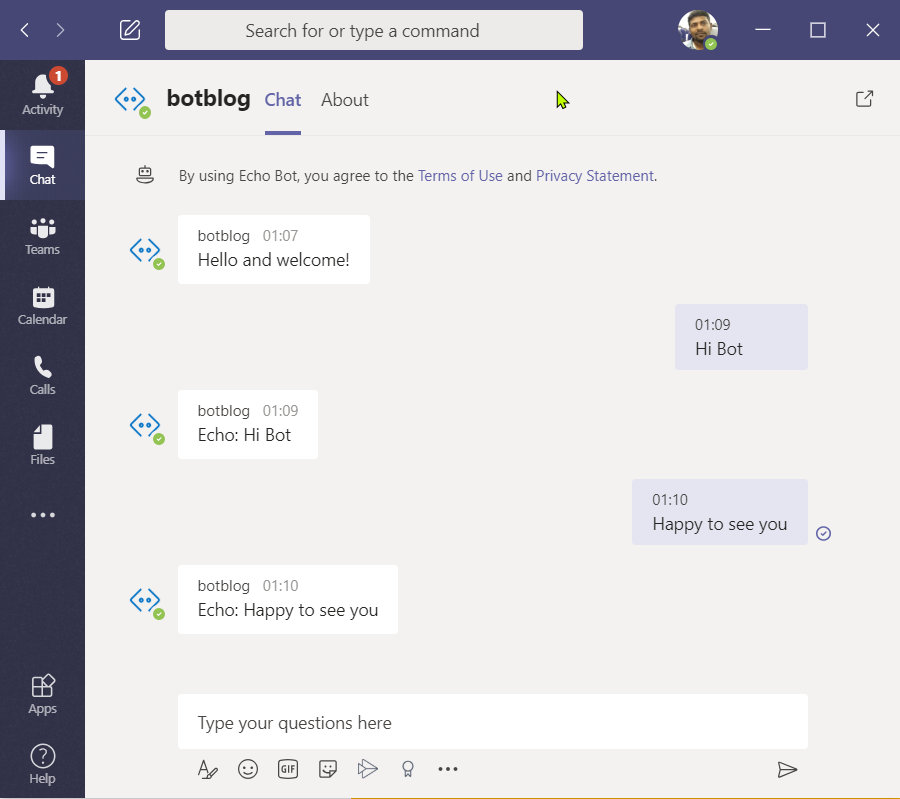Open Apps store in sidebar

[x=42, y=694]
